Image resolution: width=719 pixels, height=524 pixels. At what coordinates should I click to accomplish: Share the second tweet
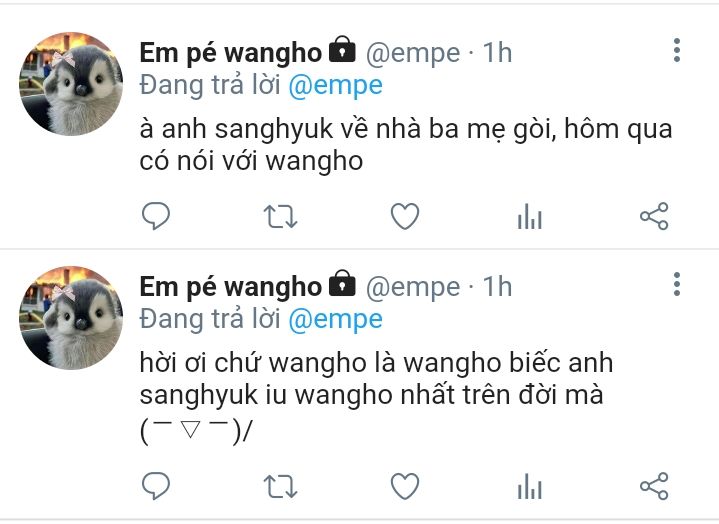click(x=654, y=485)
